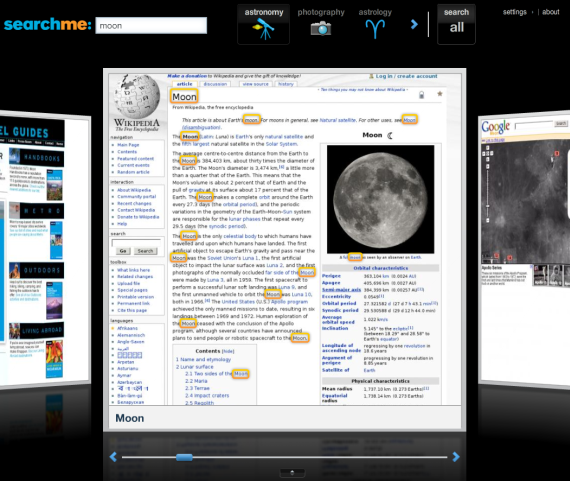The width and height of the screenshot is (570, 481).
Task: Open Random article sidebar link
Action: coord(133,172)
